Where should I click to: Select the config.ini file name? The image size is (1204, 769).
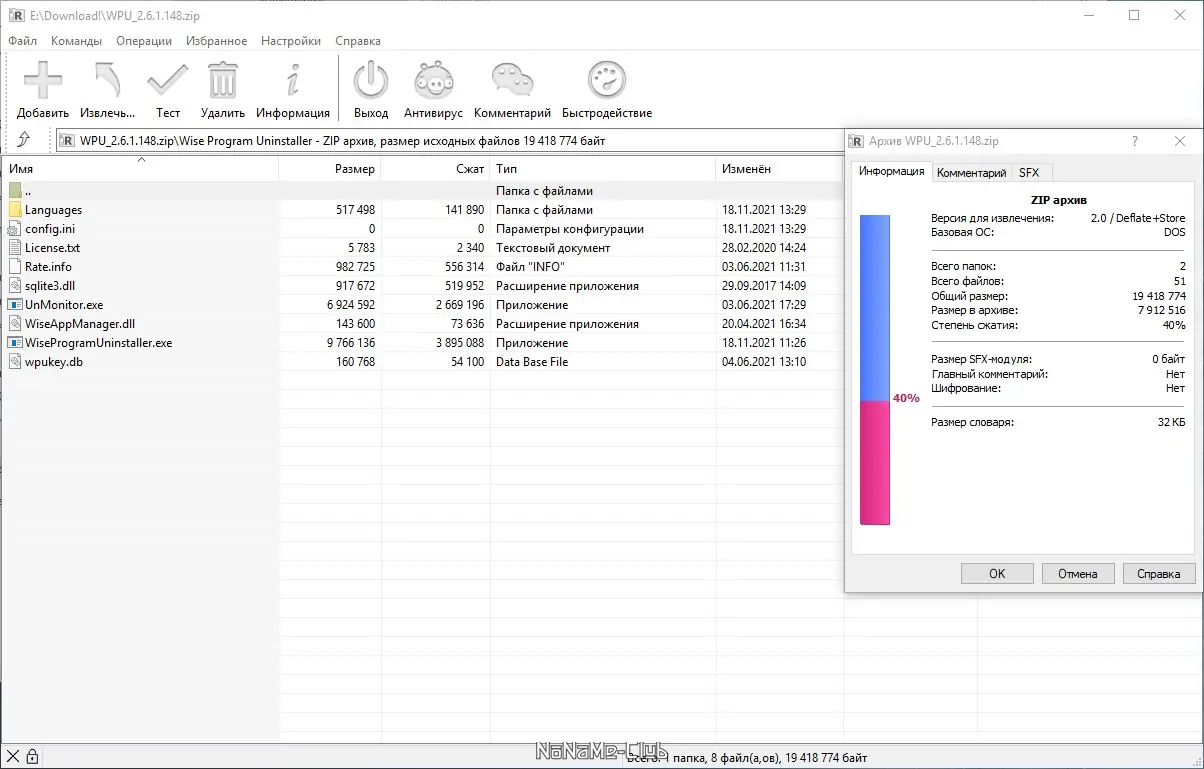(50, 229)
